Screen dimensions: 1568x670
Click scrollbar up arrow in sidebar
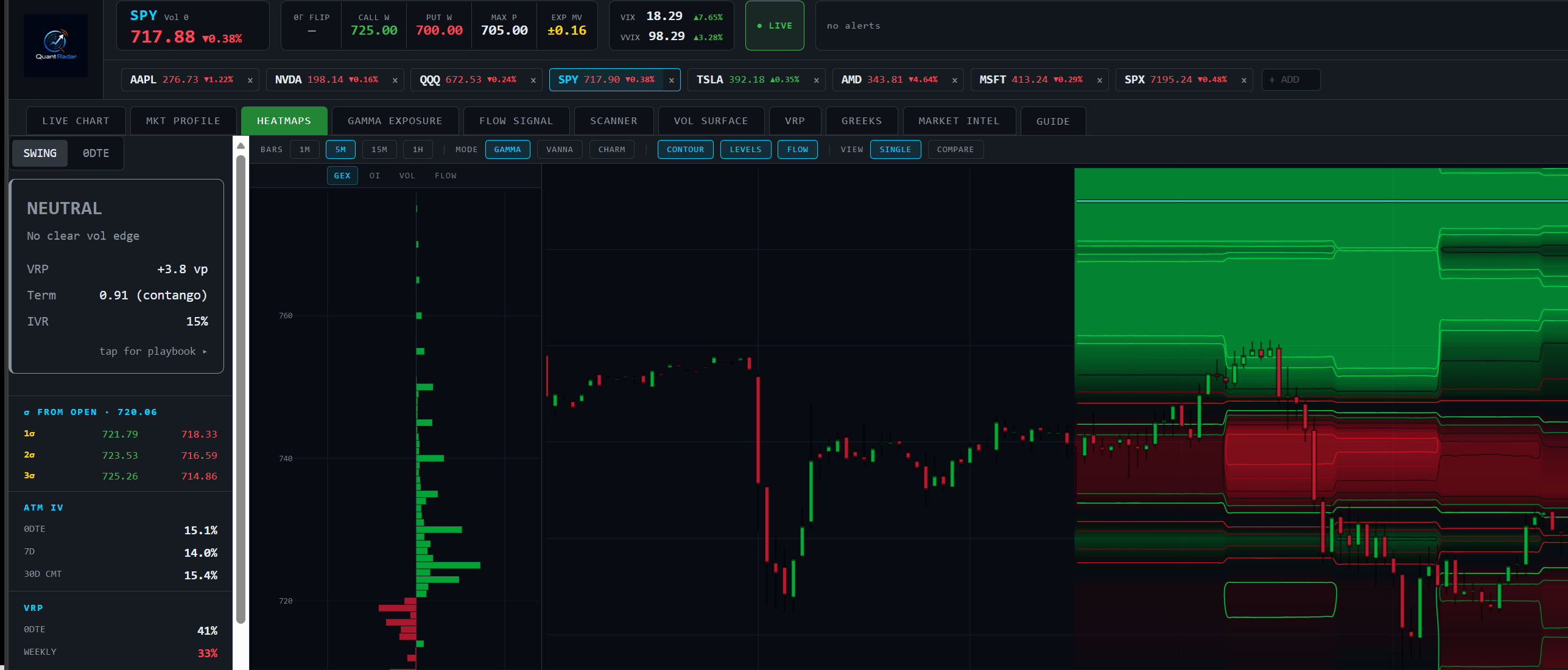coord(241,145)
